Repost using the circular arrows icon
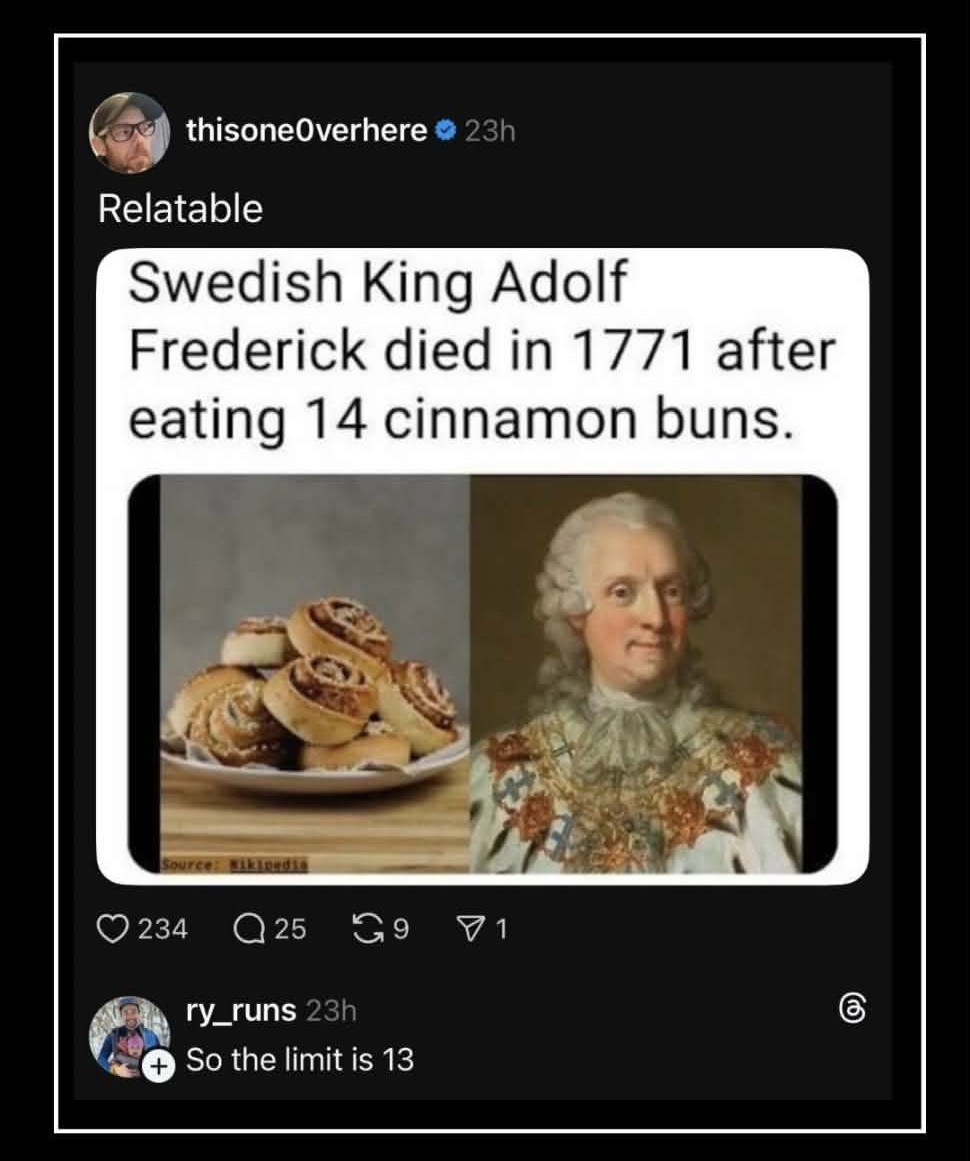970x1161 pixels. 366,930
